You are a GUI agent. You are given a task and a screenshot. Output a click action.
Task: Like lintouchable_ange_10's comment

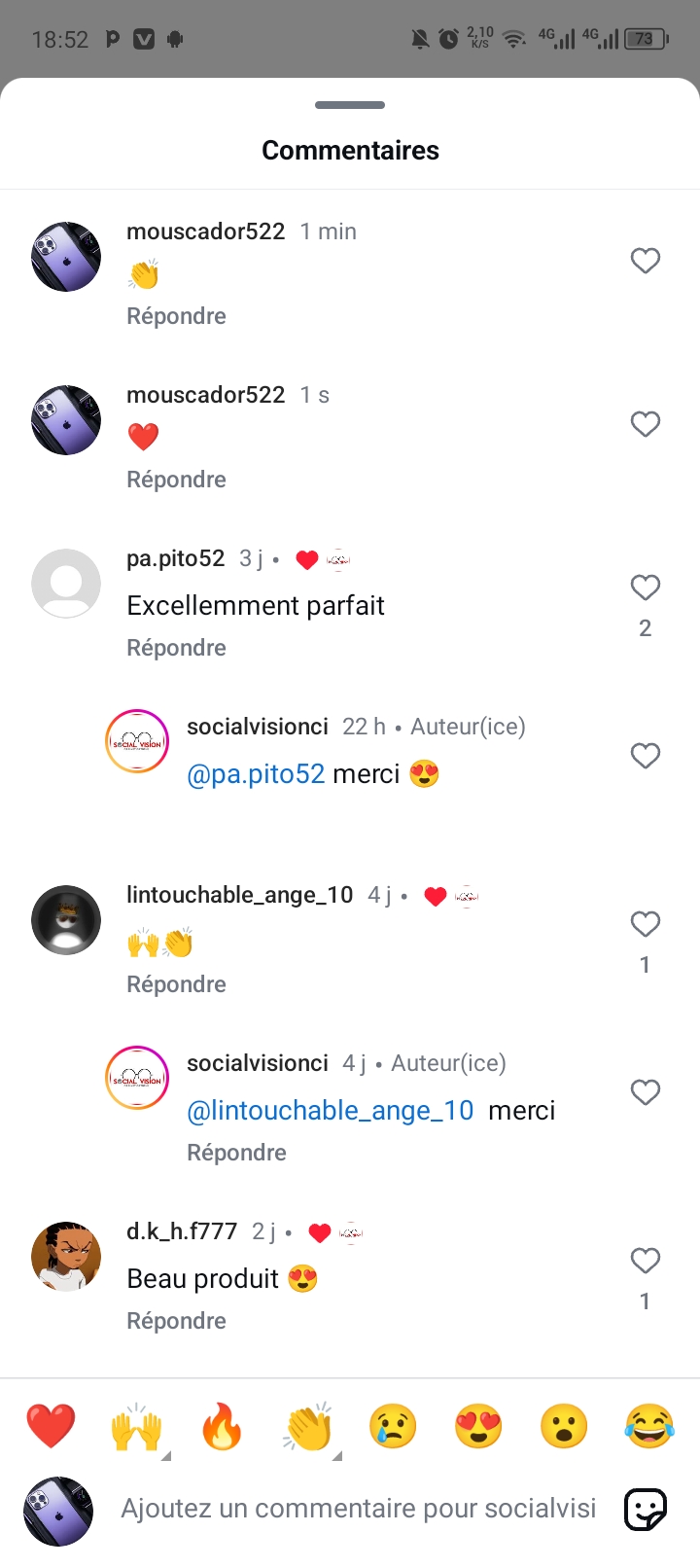[x=646, y=924]
